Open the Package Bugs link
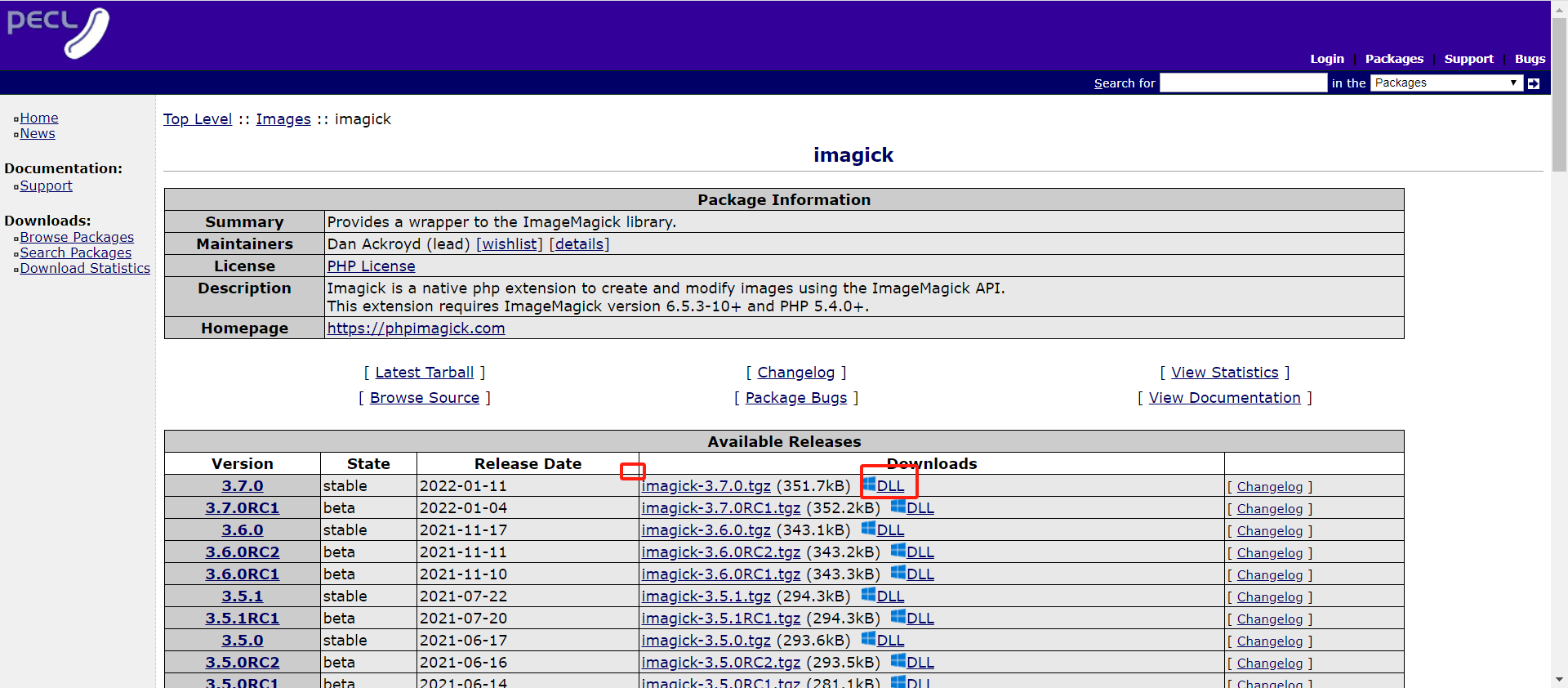This screenshot has width=1568, height=688. [x=796, y=398]
